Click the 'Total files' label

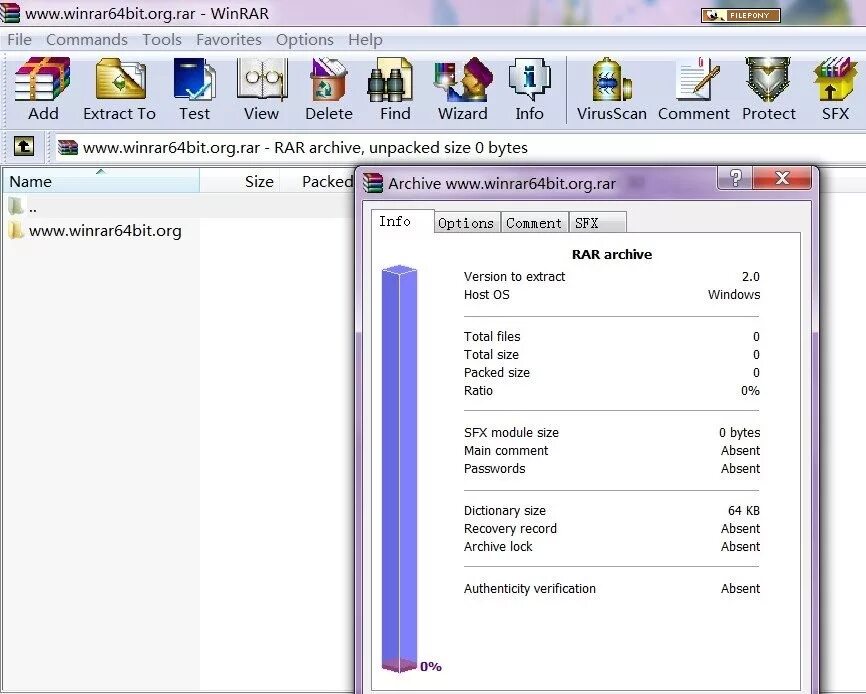point(492,337)
